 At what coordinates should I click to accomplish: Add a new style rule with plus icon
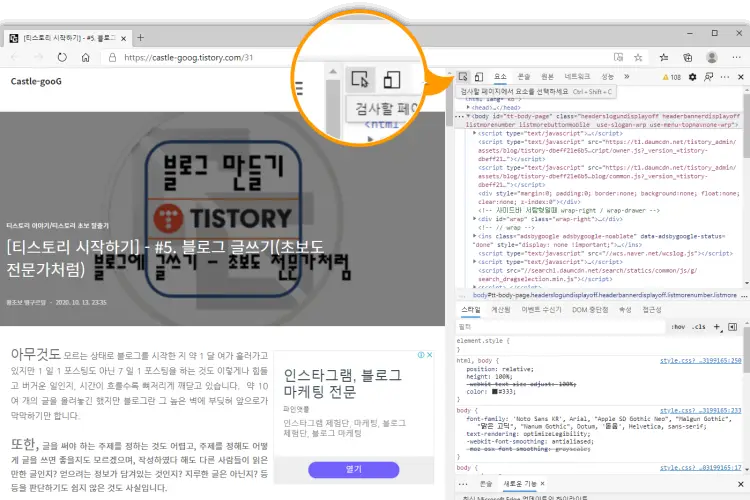tap(717, 327)
